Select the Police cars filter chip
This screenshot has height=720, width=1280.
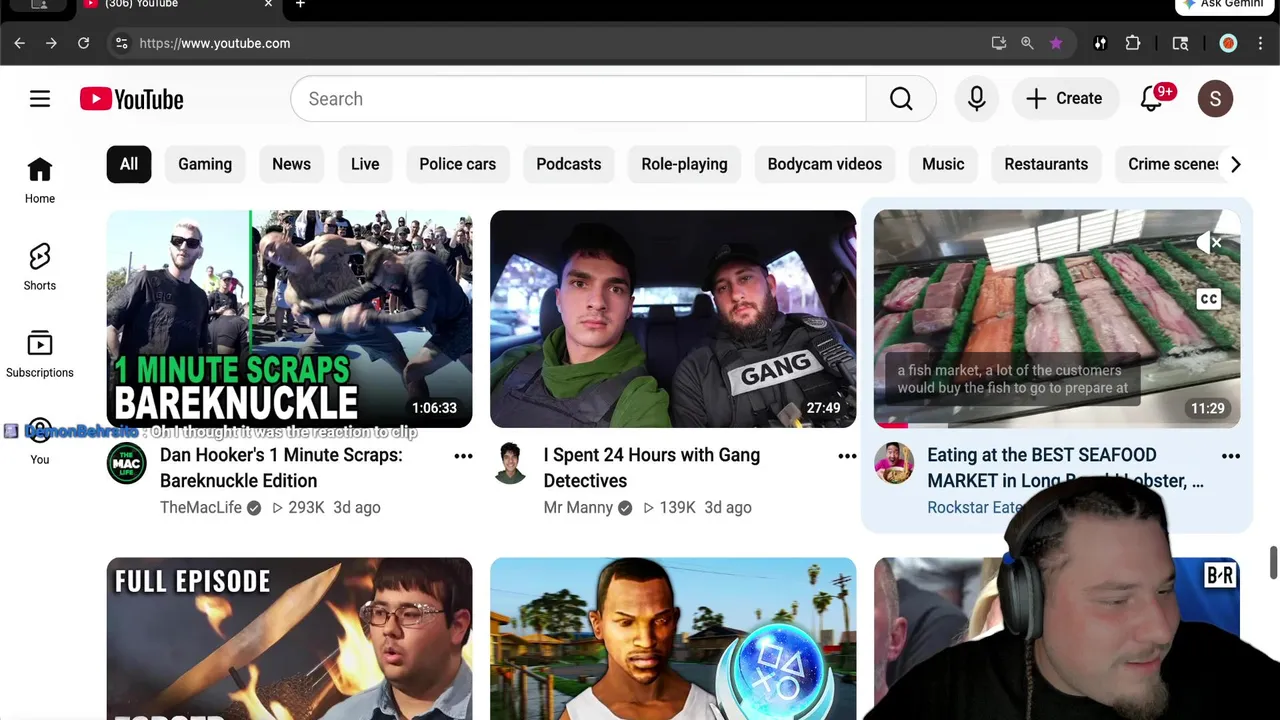coord(458,164)
